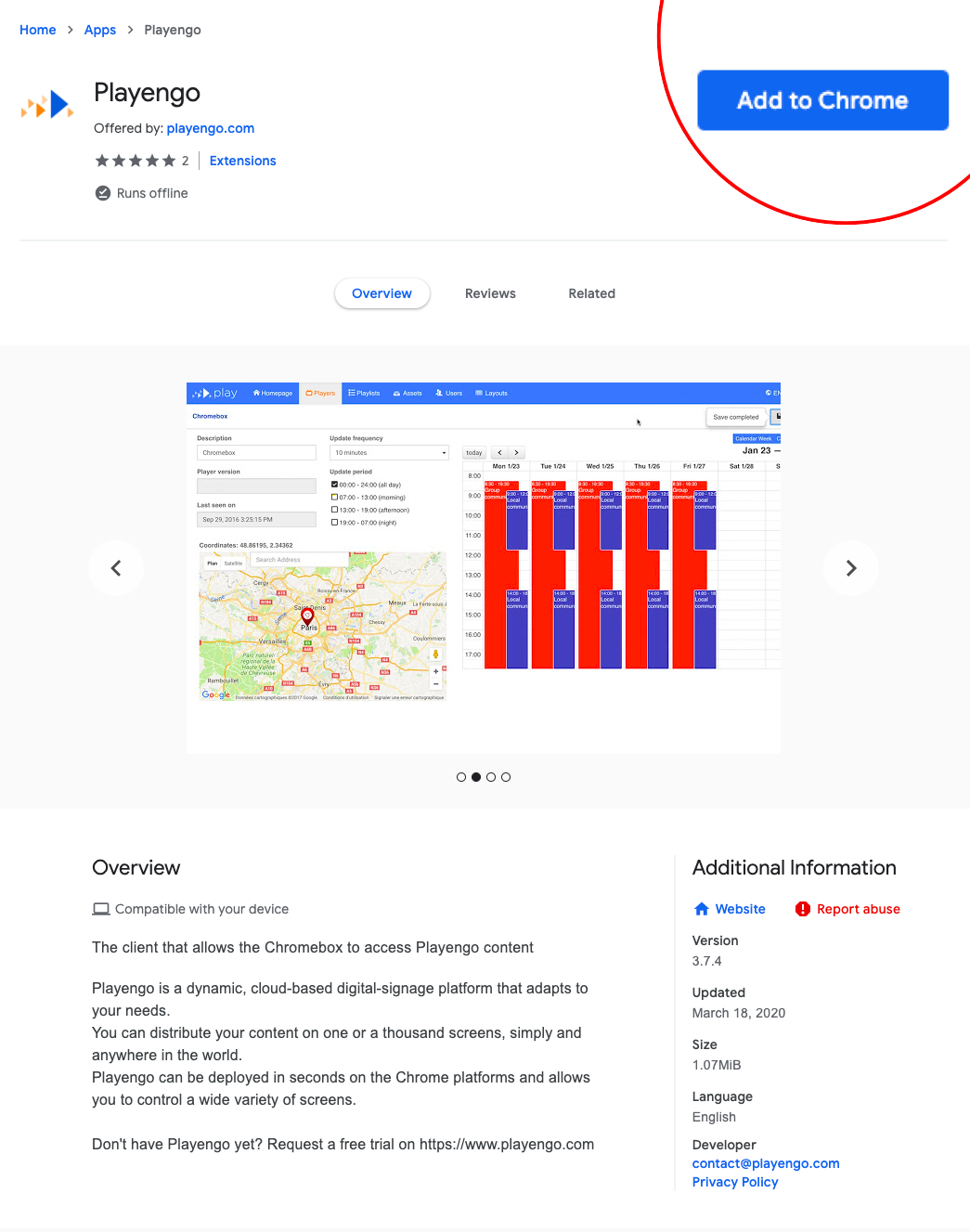Select the third carousel dot
970x1232 pixels.
pos(491,777)
